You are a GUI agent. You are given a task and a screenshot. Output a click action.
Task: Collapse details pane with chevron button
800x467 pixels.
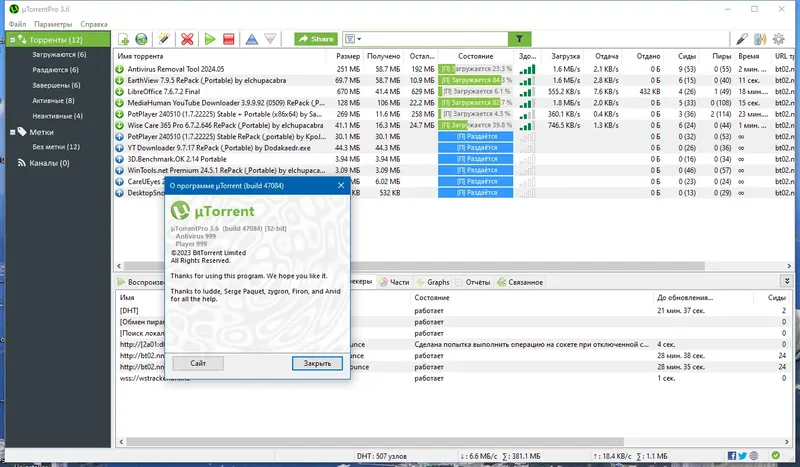(787, 281)
